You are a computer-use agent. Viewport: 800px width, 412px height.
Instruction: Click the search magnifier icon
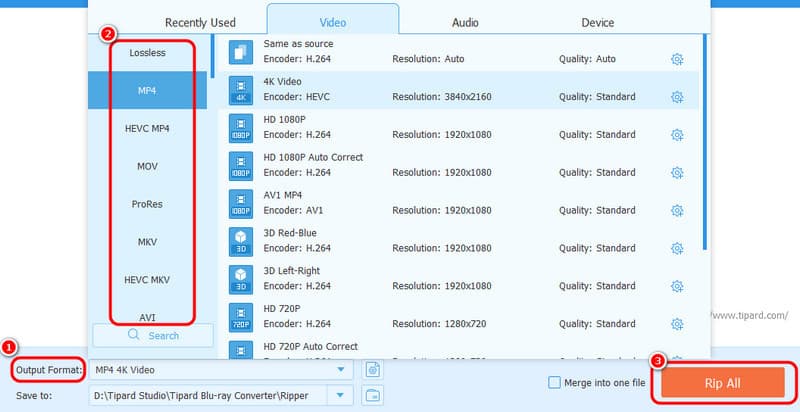click(x=134, y=335)
